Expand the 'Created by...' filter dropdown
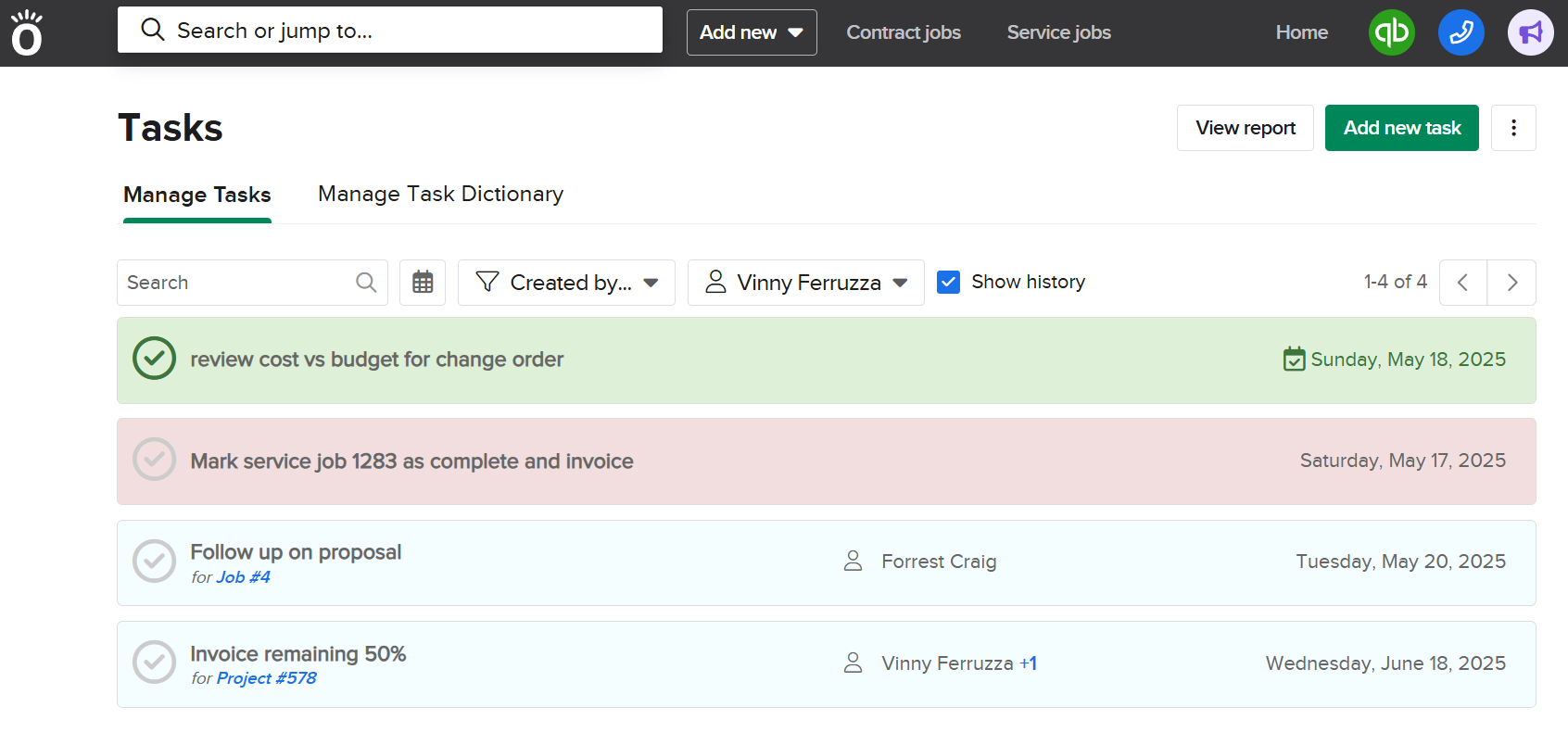The image size is (1568, 745). pos(566,283)
